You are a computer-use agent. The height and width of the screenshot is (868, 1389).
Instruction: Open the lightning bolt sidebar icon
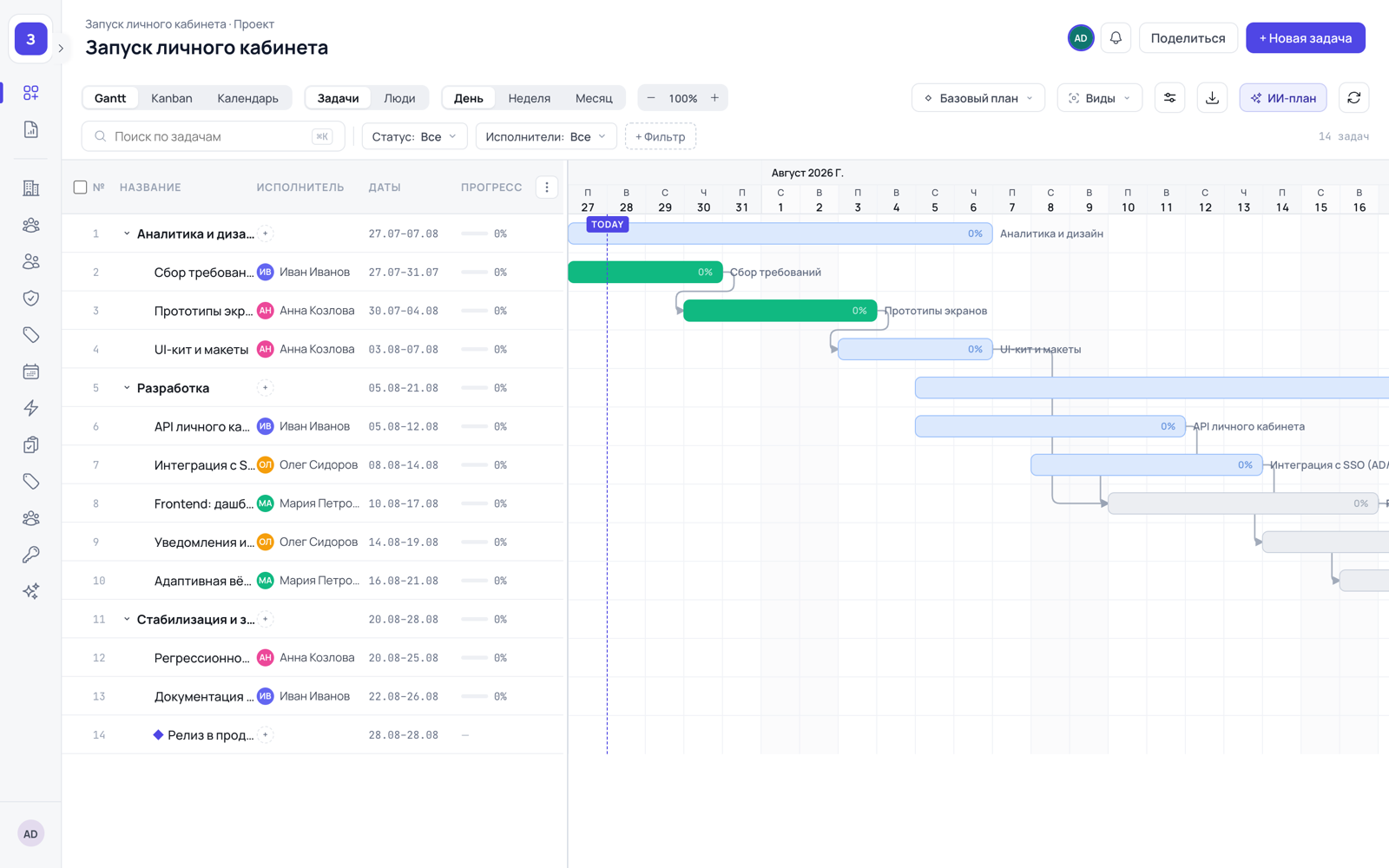tap(31, 408)
